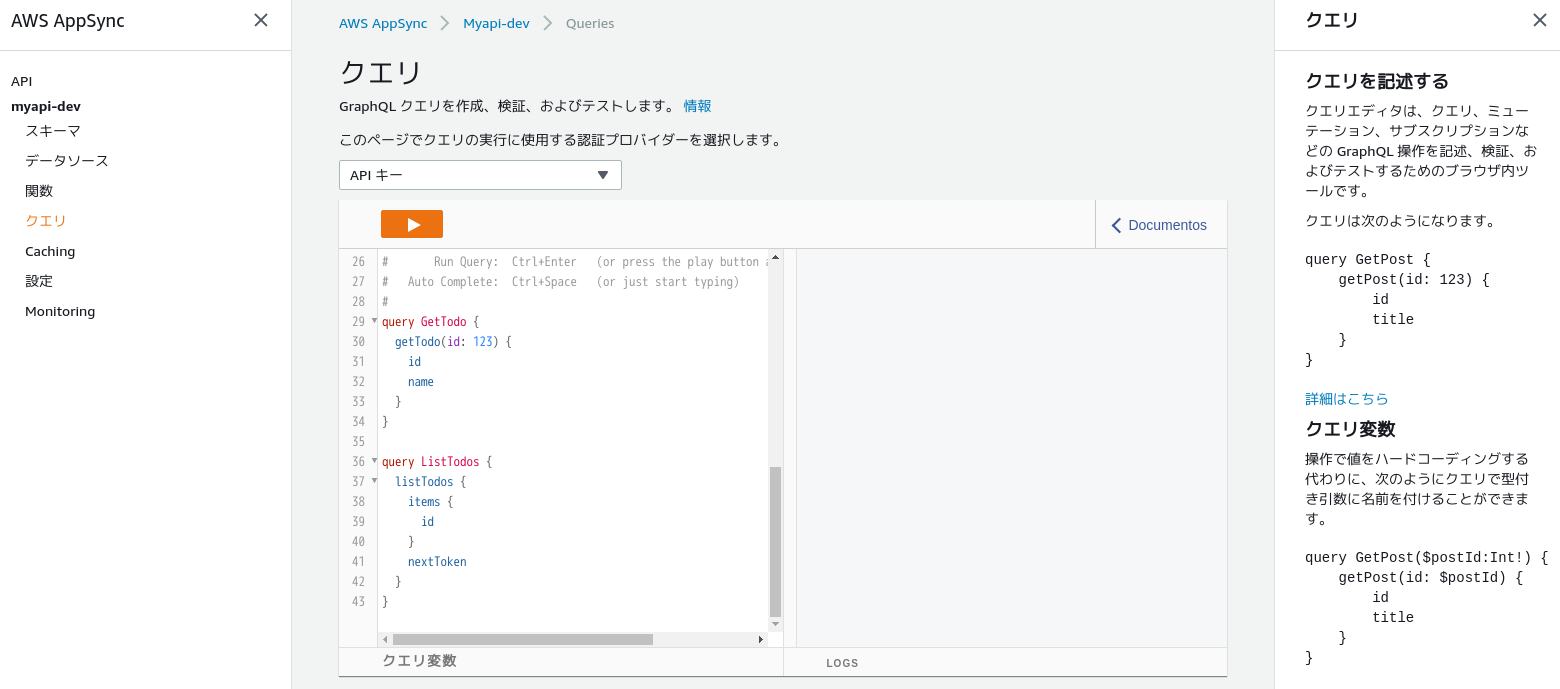
Task: Open スキーマ in the sidebar
Action: [x=53, y=131]
